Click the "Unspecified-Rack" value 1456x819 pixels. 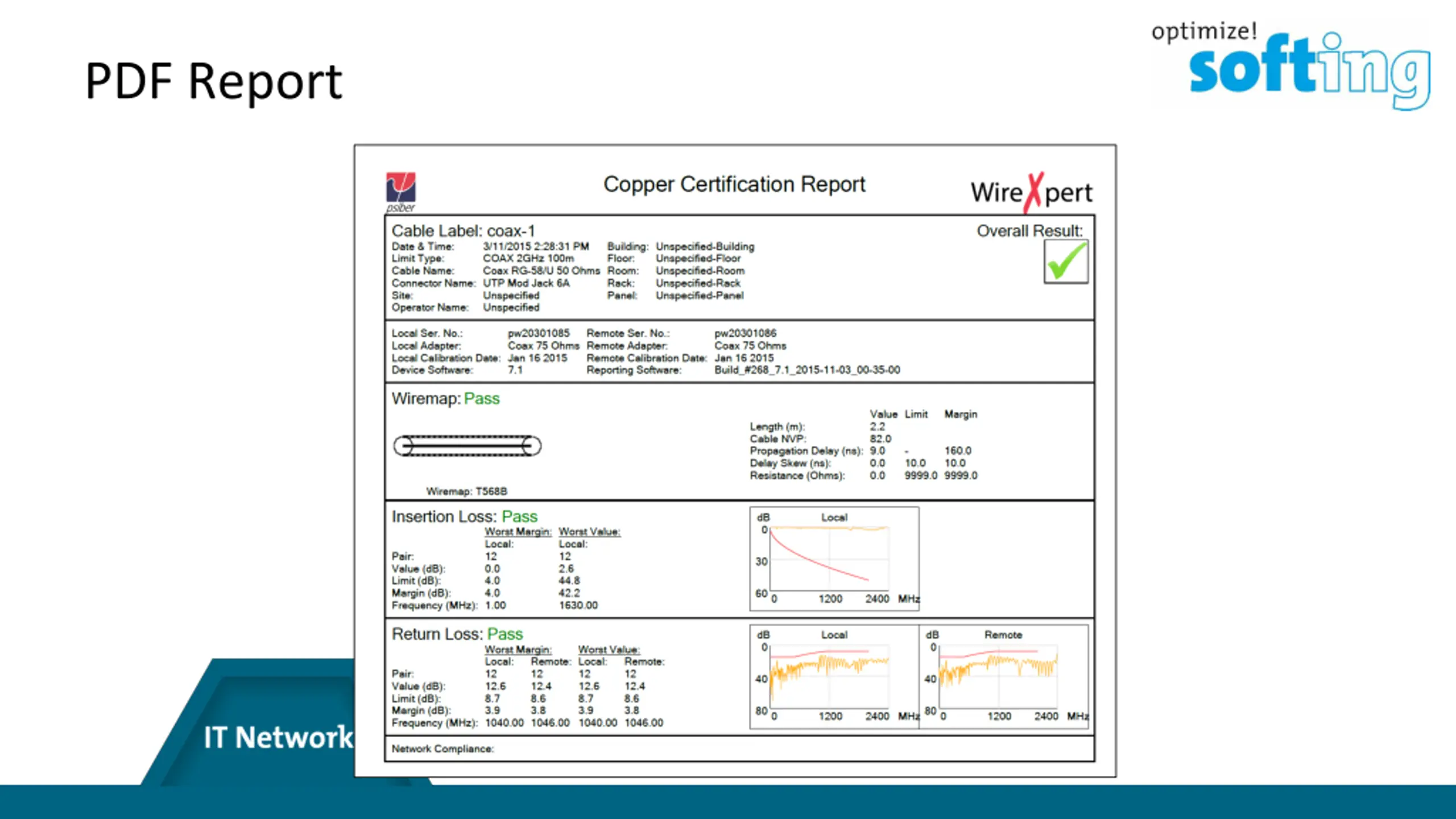click(698, 283)
